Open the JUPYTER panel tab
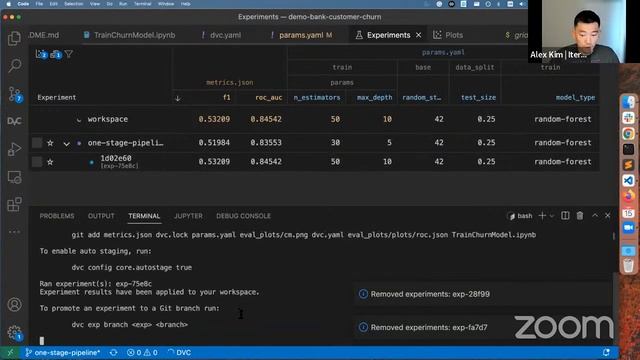The image size is (640, 360). click(188, 216)
